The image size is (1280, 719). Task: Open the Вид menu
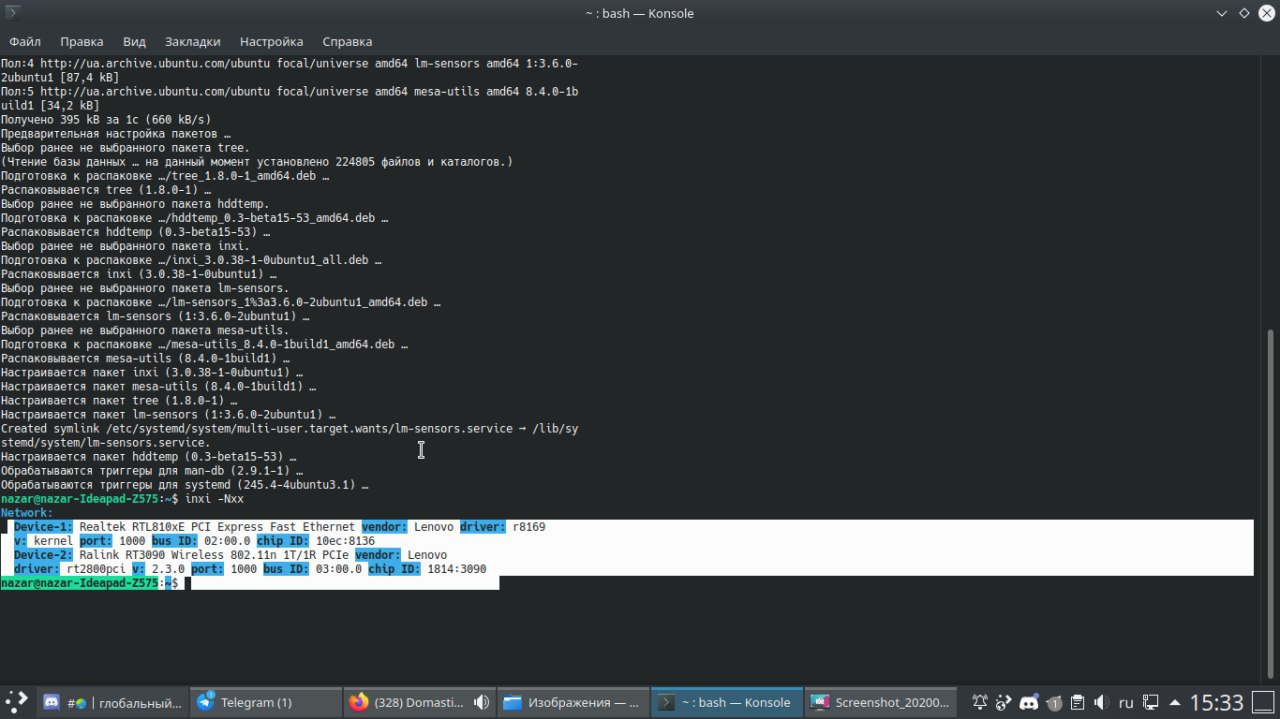click(134, 42)
